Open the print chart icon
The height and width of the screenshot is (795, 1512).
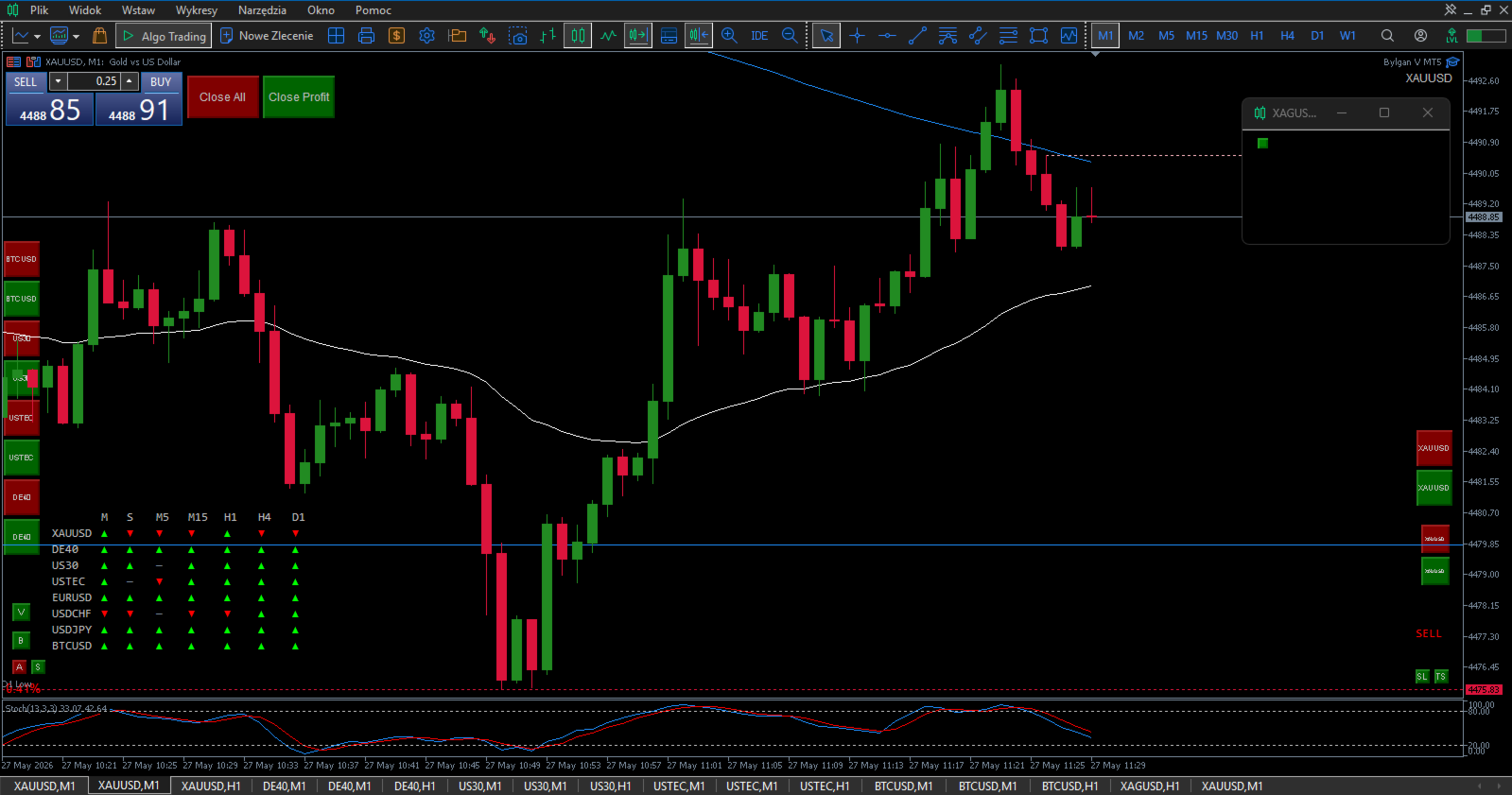[x=366, y=36]
